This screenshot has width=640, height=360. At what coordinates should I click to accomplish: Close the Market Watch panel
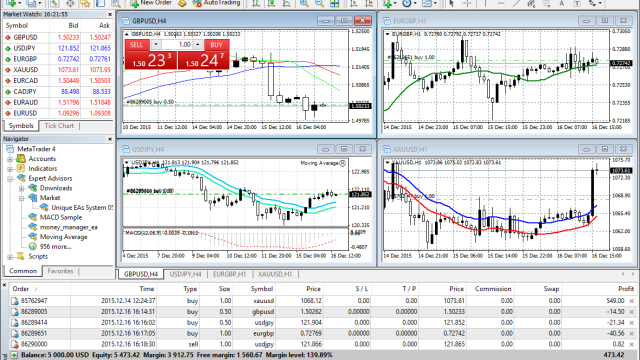click(110, 14)
